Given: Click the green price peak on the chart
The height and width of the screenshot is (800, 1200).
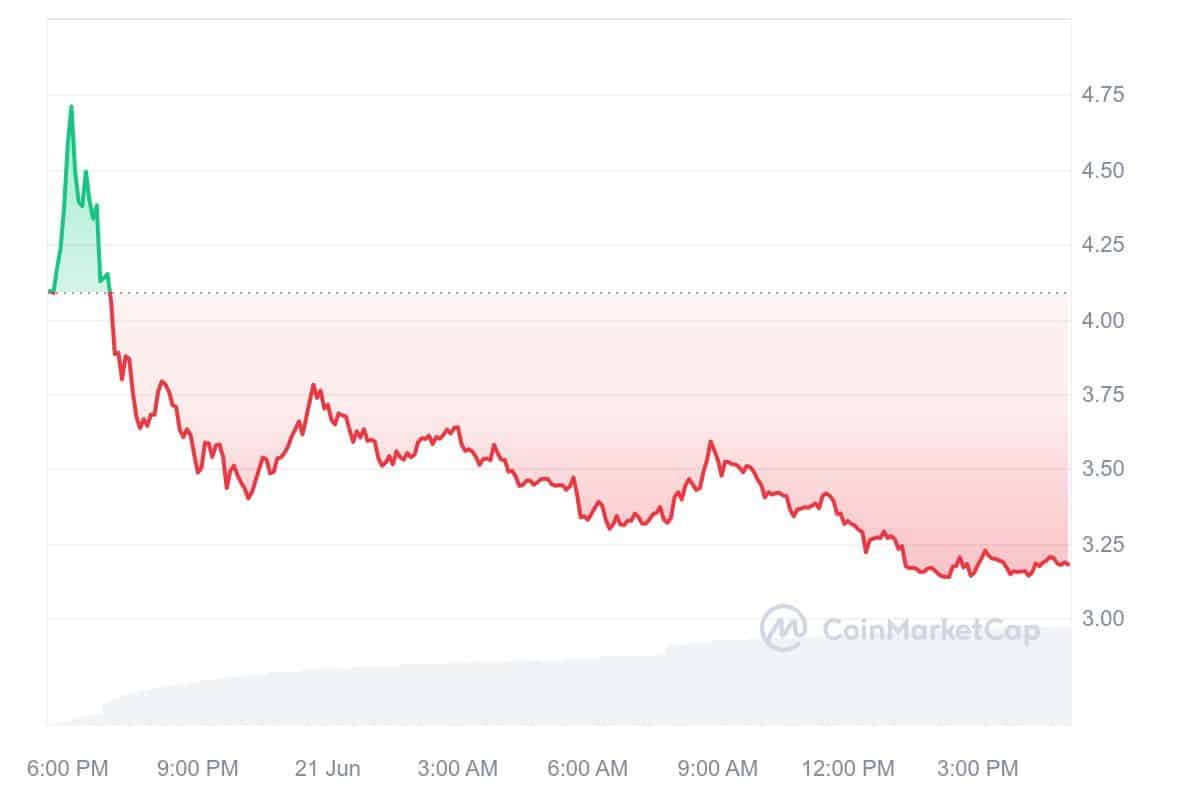Looking at the screenshot, I should [71, 106].
